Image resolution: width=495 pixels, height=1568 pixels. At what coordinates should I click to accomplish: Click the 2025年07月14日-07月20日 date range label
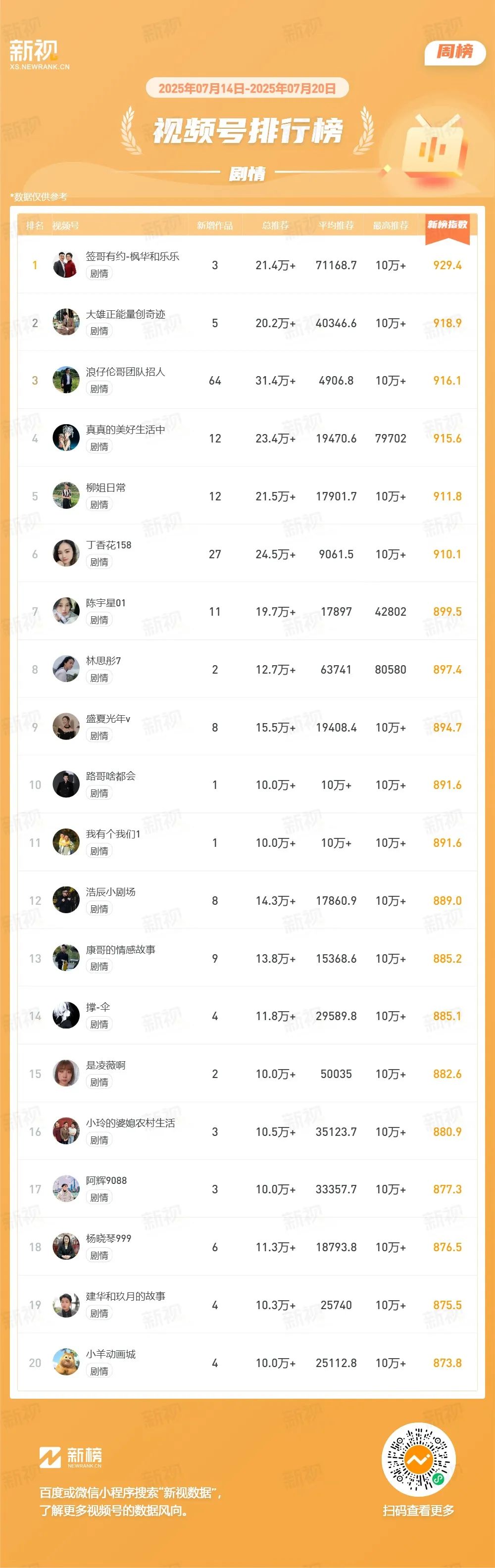click(247, 88)
